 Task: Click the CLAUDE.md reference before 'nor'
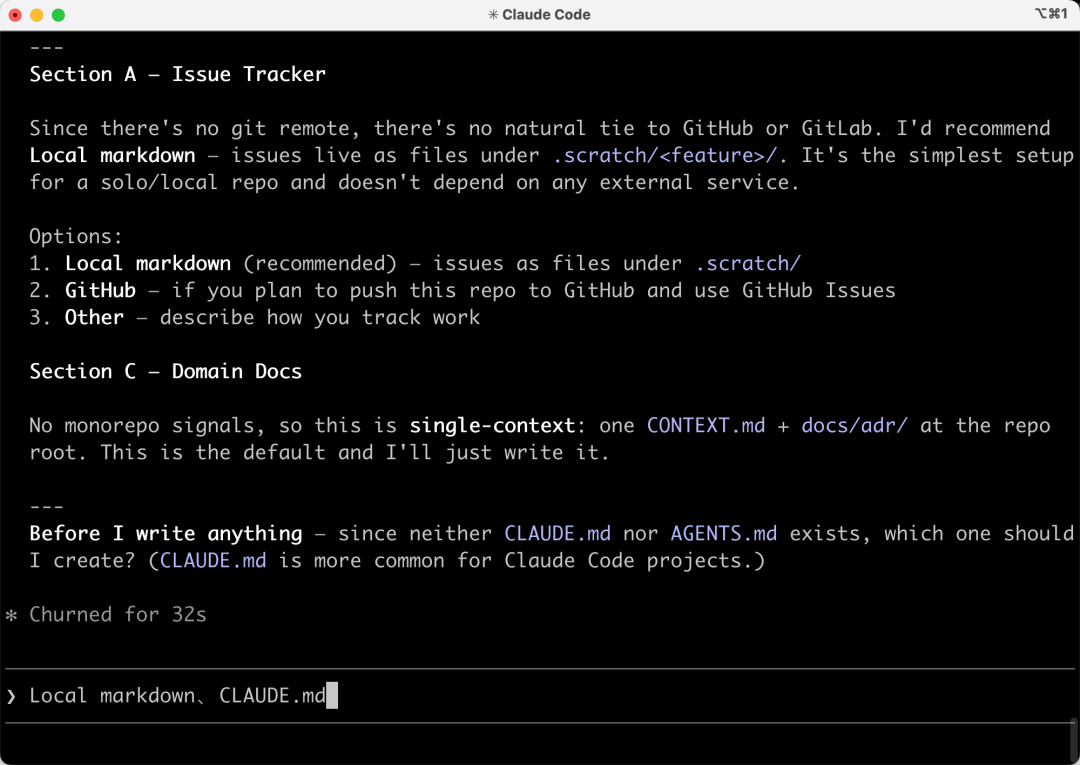click(557, 534)
